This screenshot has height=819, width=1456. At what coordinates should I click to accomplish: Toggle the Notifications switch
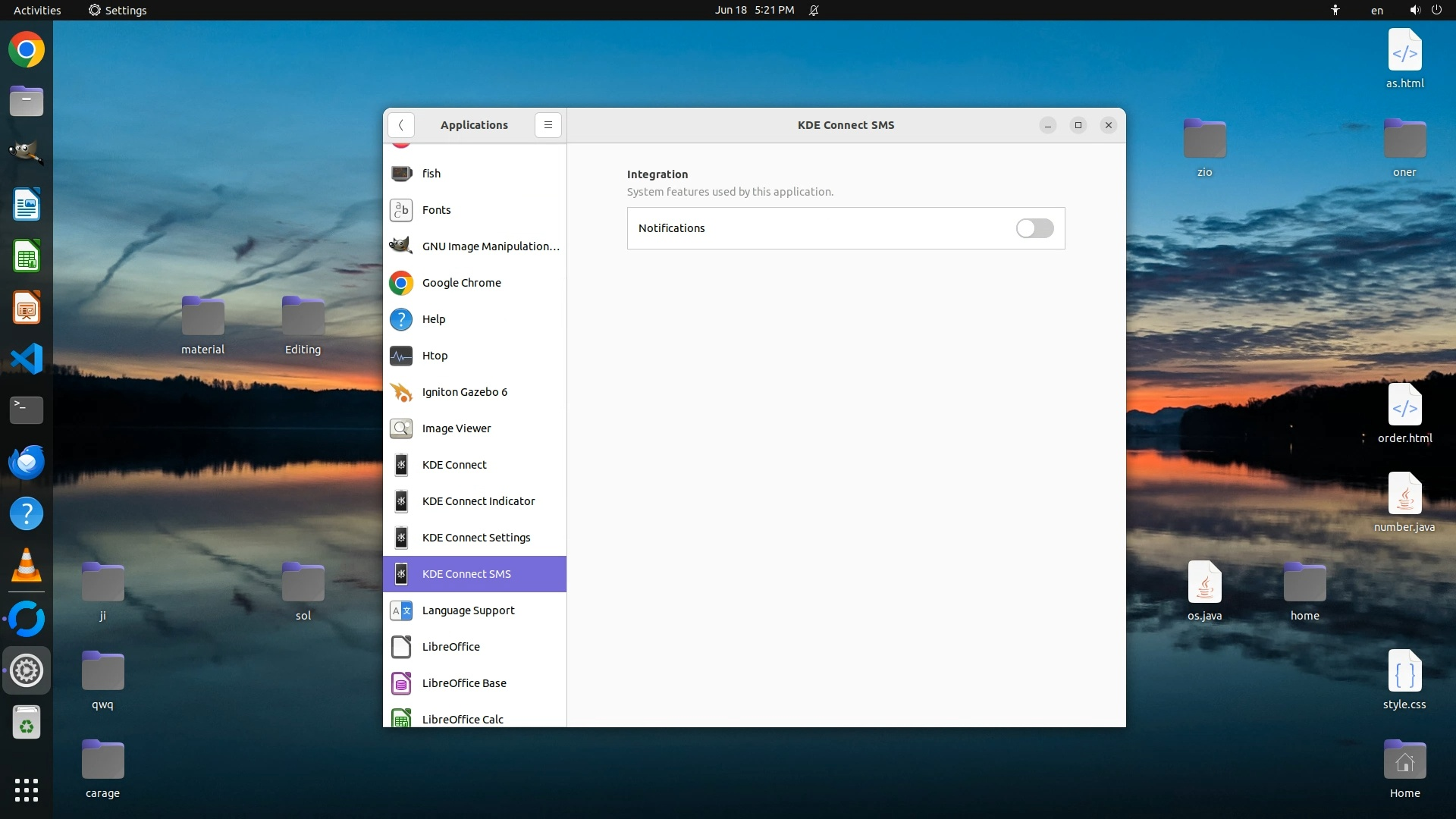click(1034, 228)
